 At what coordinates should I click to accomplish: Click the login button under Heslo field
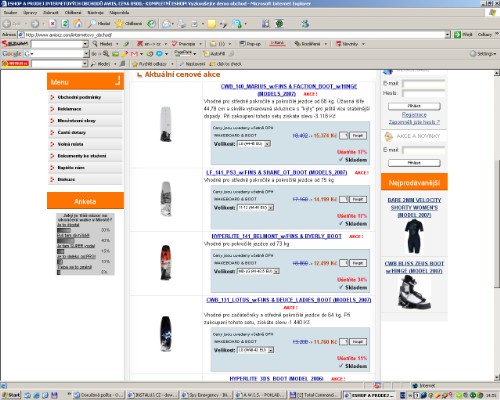[x=414, y=106]
